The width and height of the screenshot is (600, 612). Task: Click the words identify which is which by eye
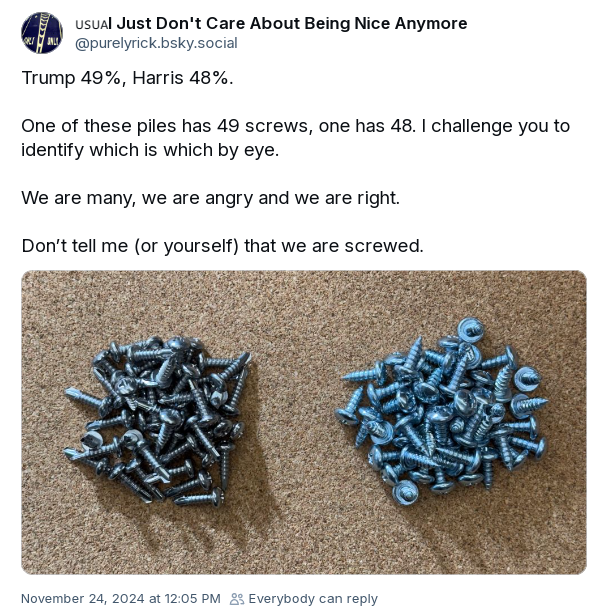[x=150, y=150]
